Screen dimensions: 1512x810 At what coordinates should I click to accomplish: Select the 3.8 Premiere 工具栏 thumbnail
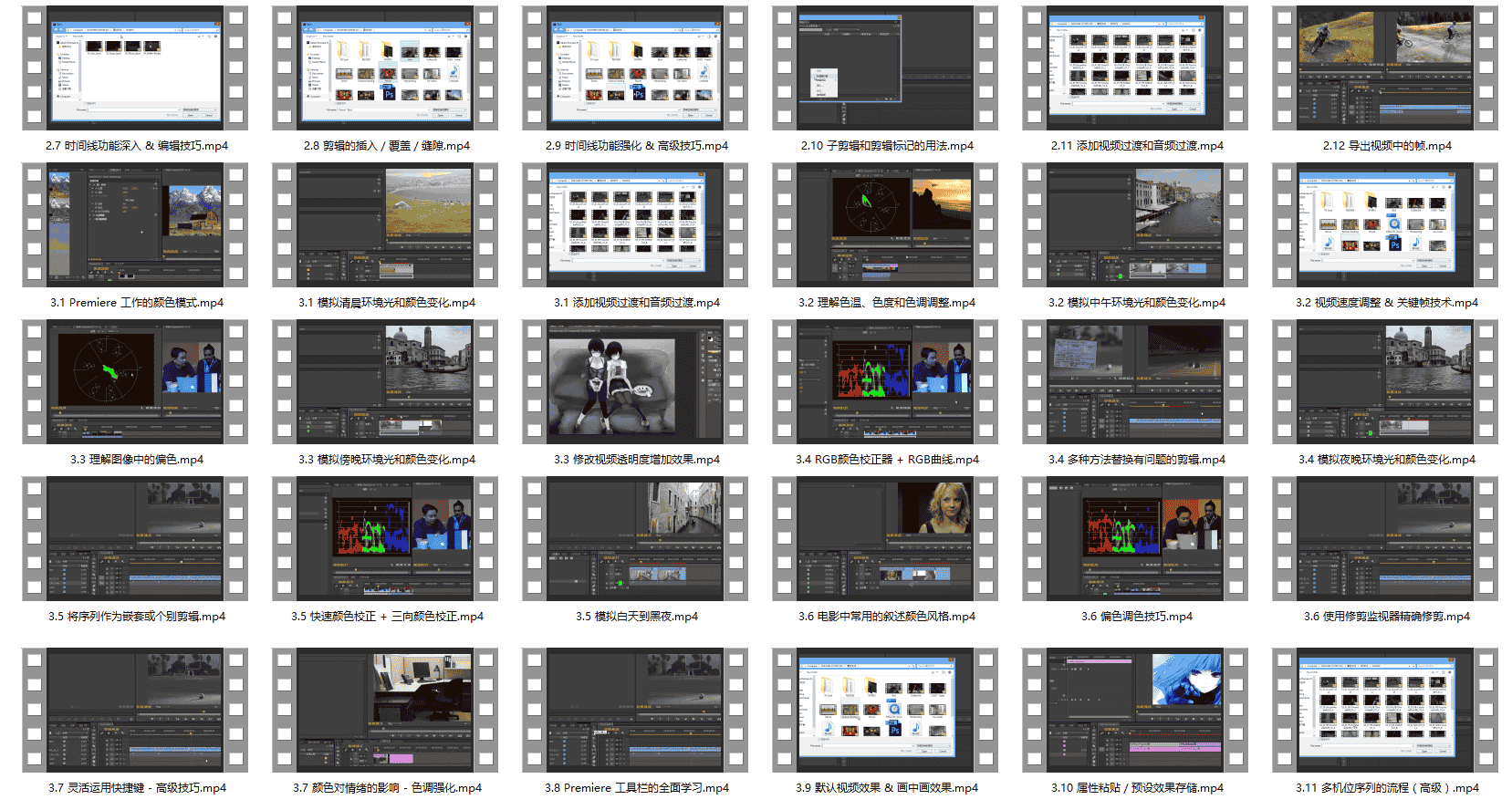coord(635,711)
